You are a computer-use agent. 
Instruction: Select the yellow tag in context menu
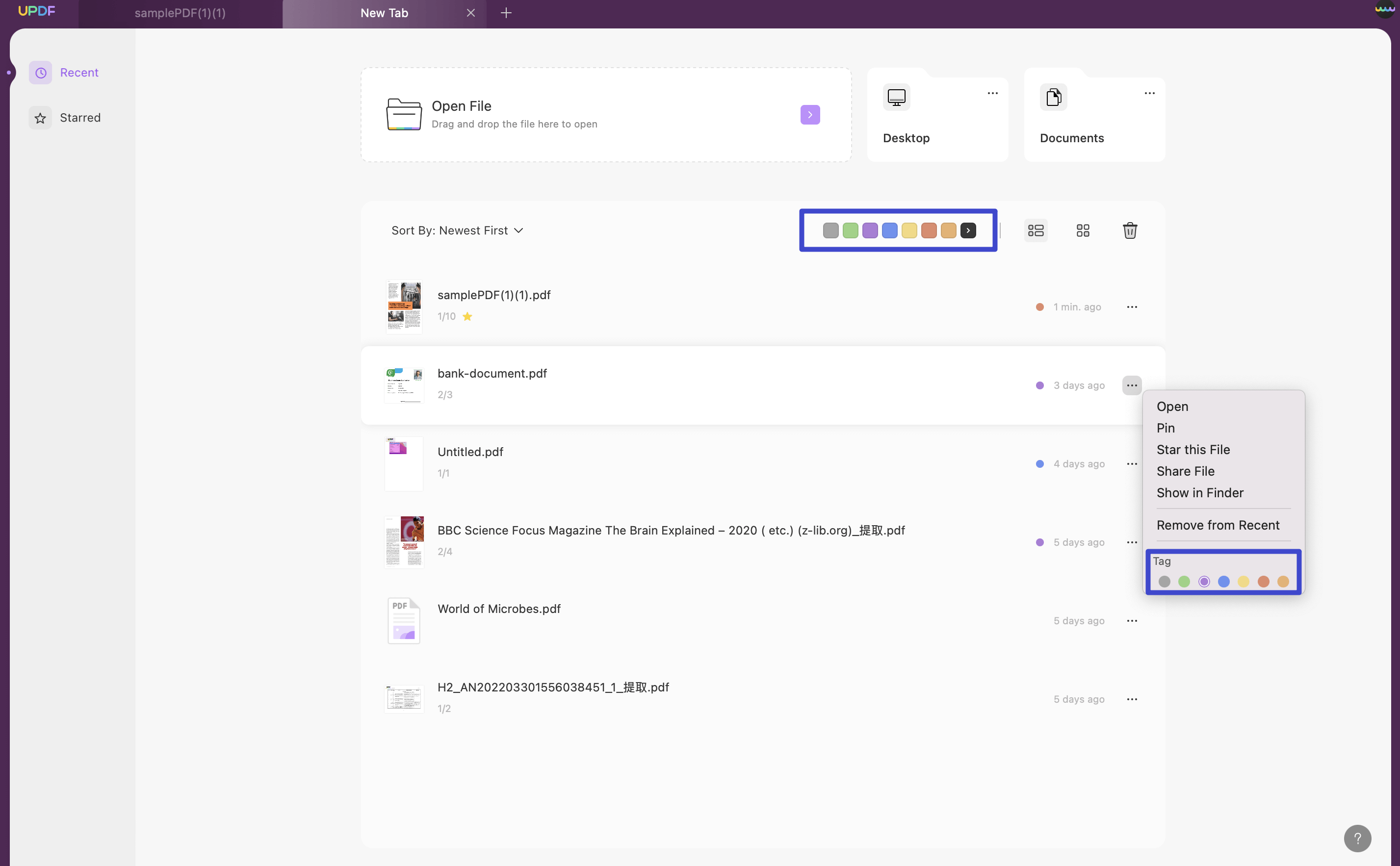tap(1243, 582)
